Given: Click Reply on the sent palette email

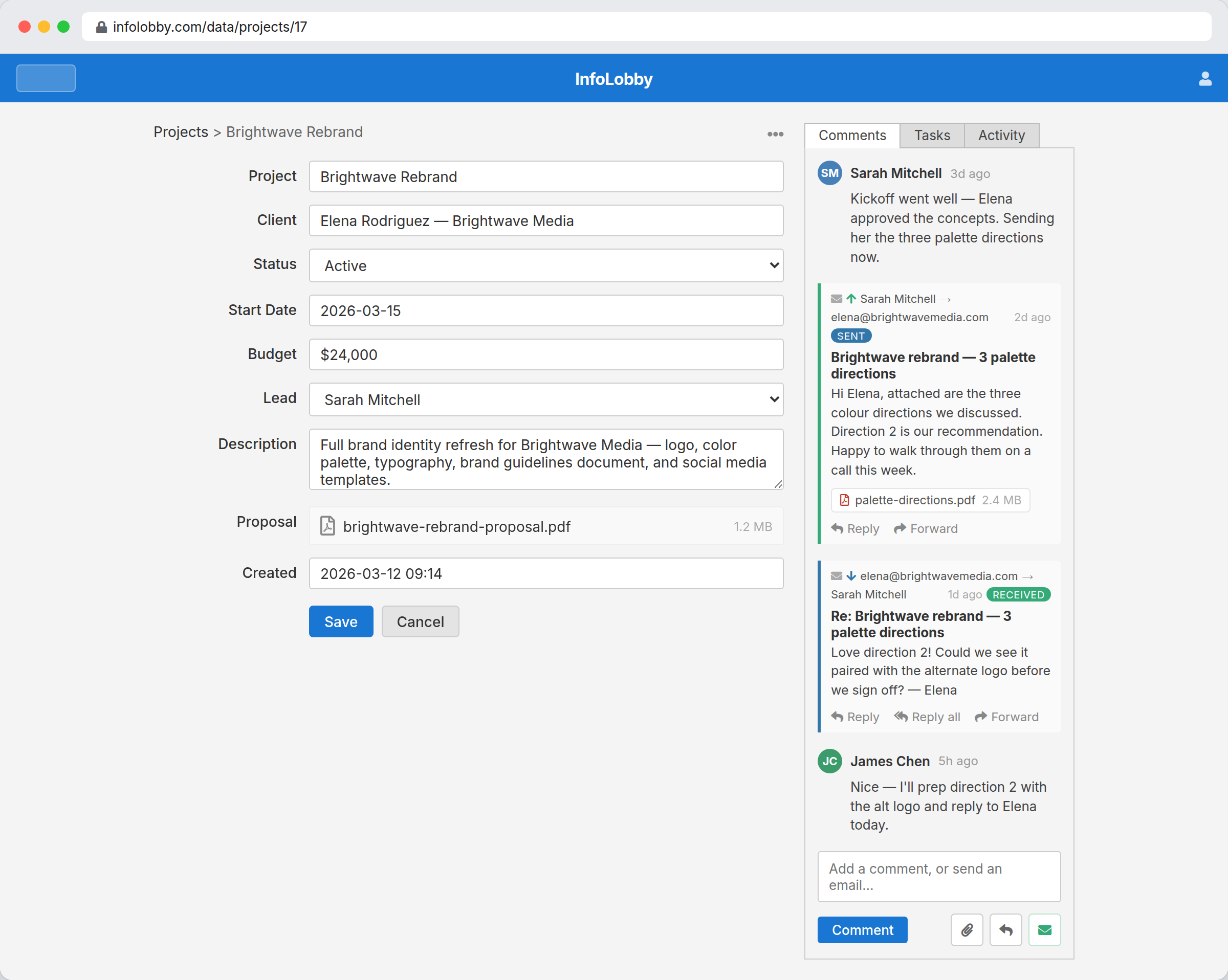Looking at the screenshot, I should 855,528.
